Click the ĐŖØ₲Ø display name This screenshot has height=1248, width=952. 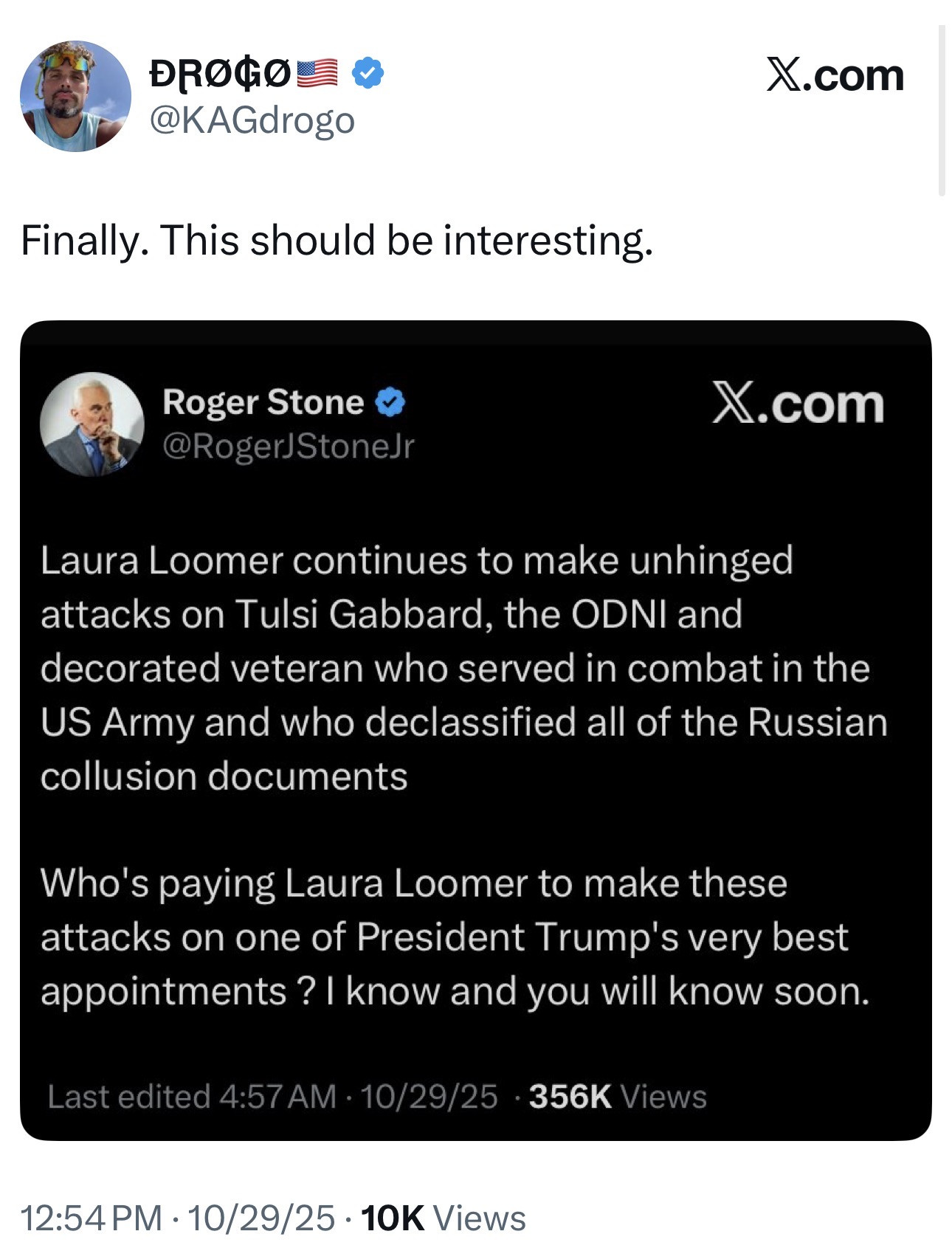(x=219, y=74)
